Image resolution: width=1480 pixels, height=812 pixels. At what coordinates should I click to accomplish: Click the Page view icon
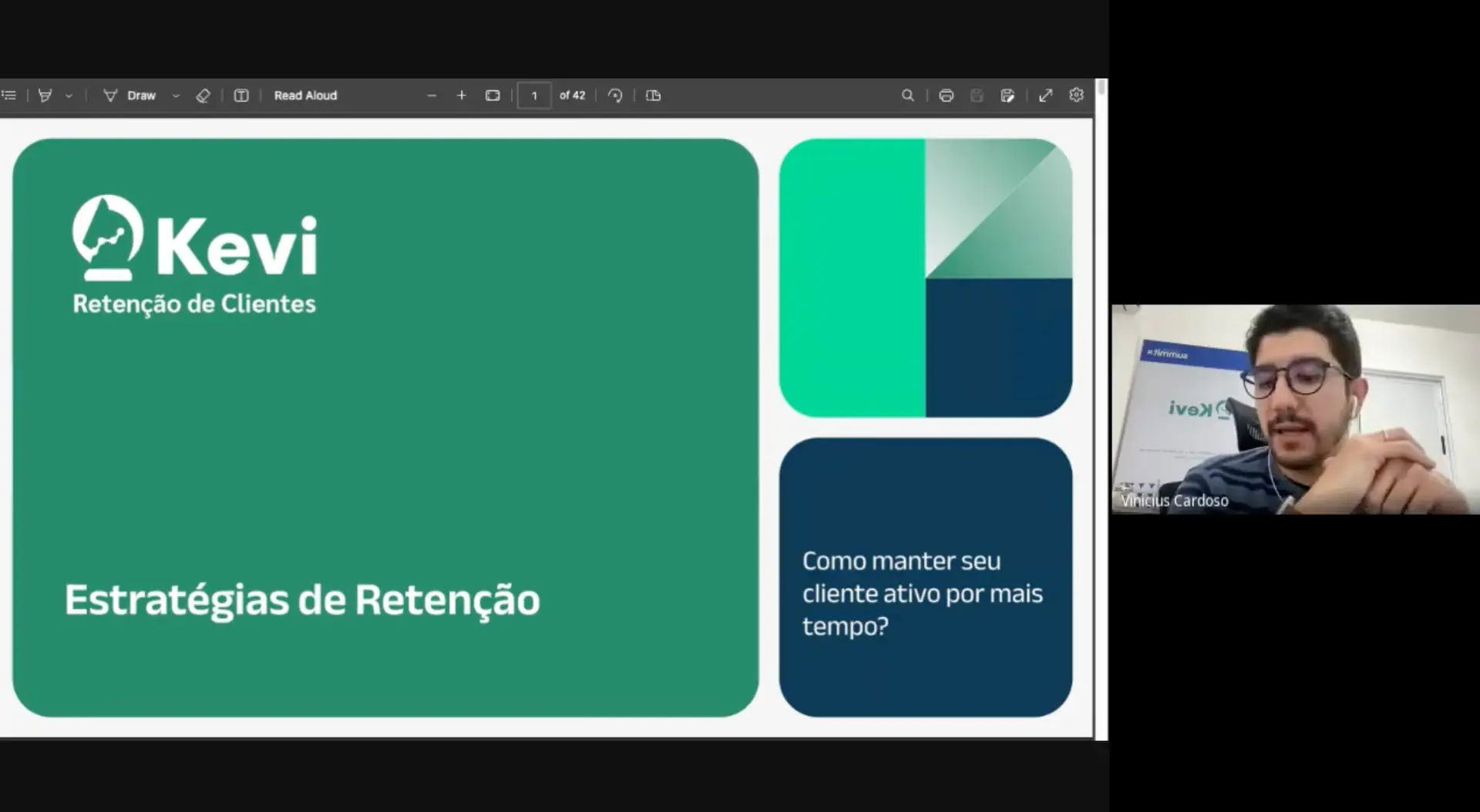point(654,96)
